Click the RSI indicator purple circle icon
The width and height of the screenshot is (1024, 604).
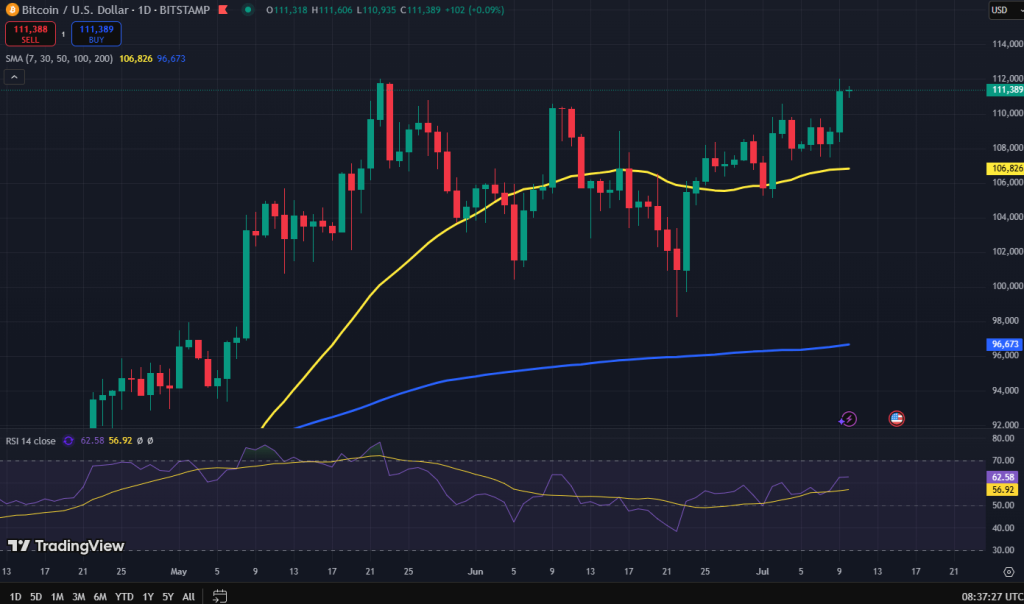point(68,441)
